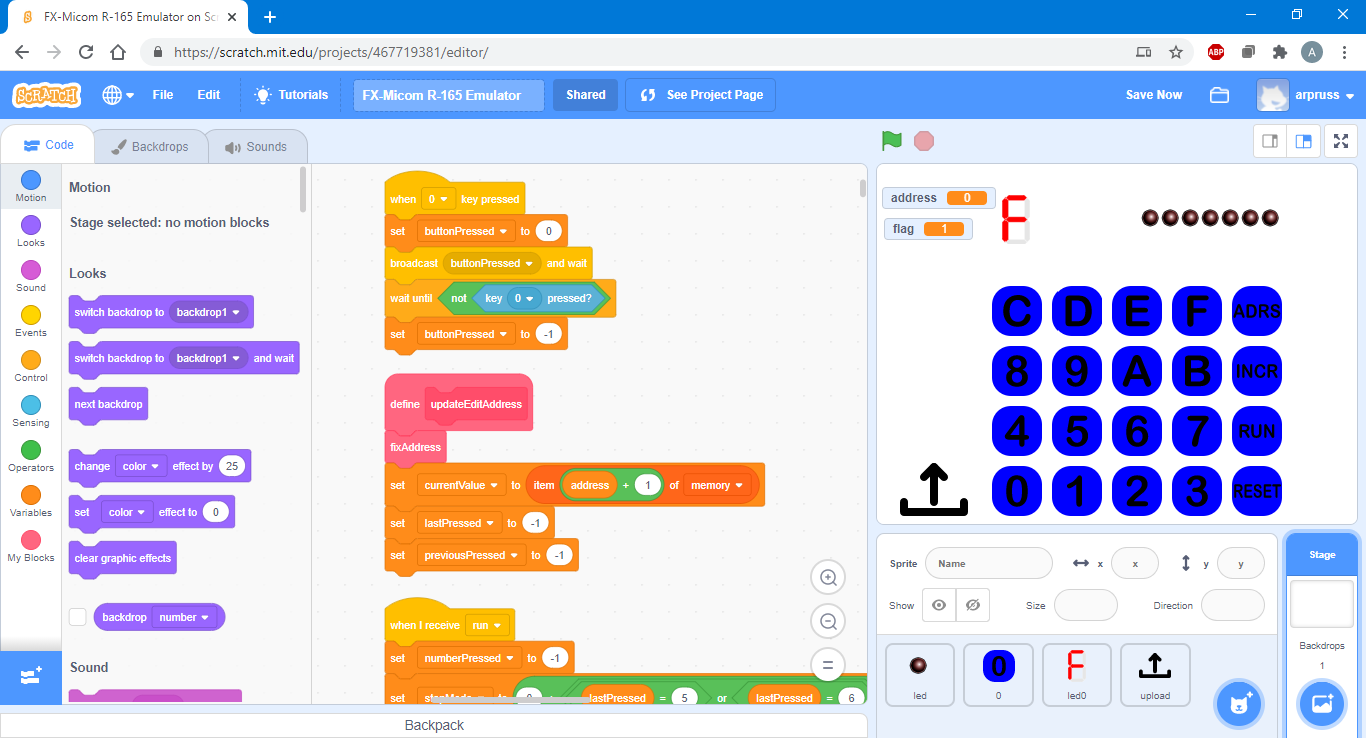Click the RUN key on stage keypad
The height and width of the screenshot is (738, 1366).
tap(1257, 431)
